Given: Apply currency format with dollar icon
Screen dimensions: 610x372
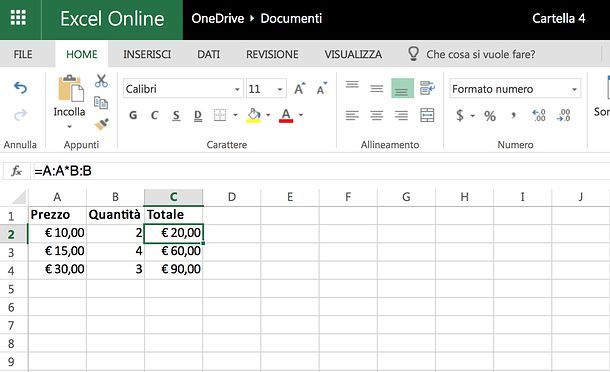Looking at the screenshot, I should (460, 115).
